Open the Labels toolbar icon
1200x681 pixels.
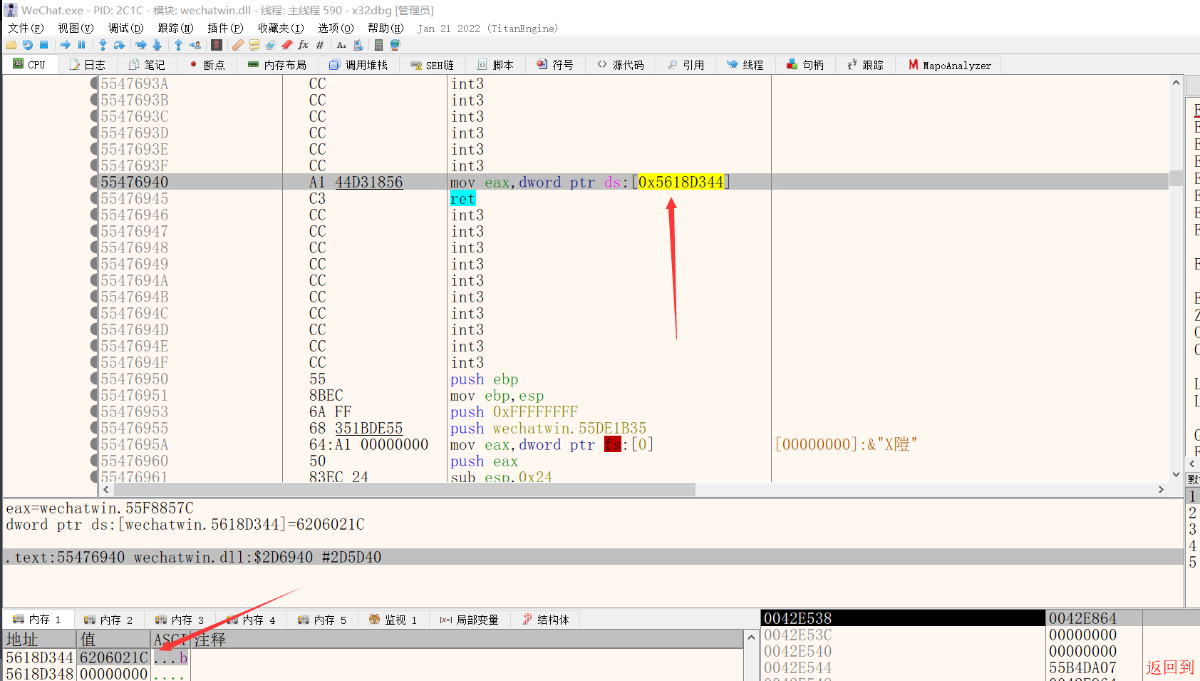coord(270,45)
